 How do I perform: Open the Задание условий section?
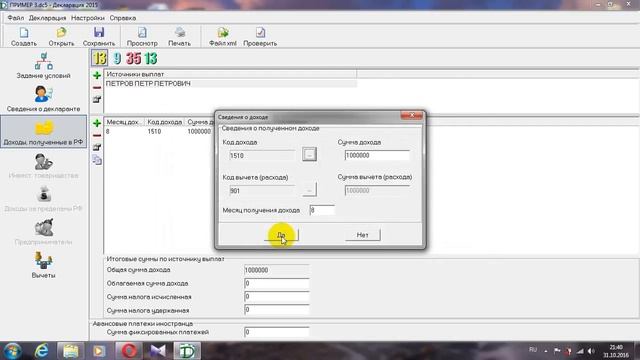[43, 65]
